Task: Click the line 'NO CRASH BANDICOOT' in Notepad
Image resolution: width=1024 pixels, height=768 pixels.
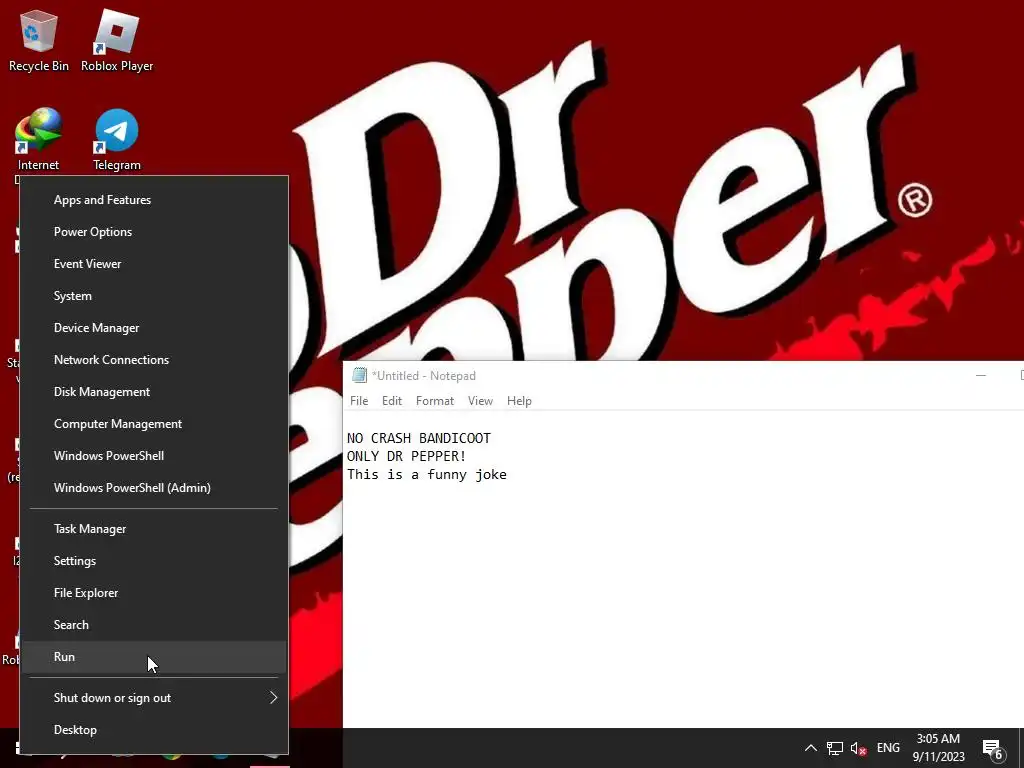Action: pos(419,438)
